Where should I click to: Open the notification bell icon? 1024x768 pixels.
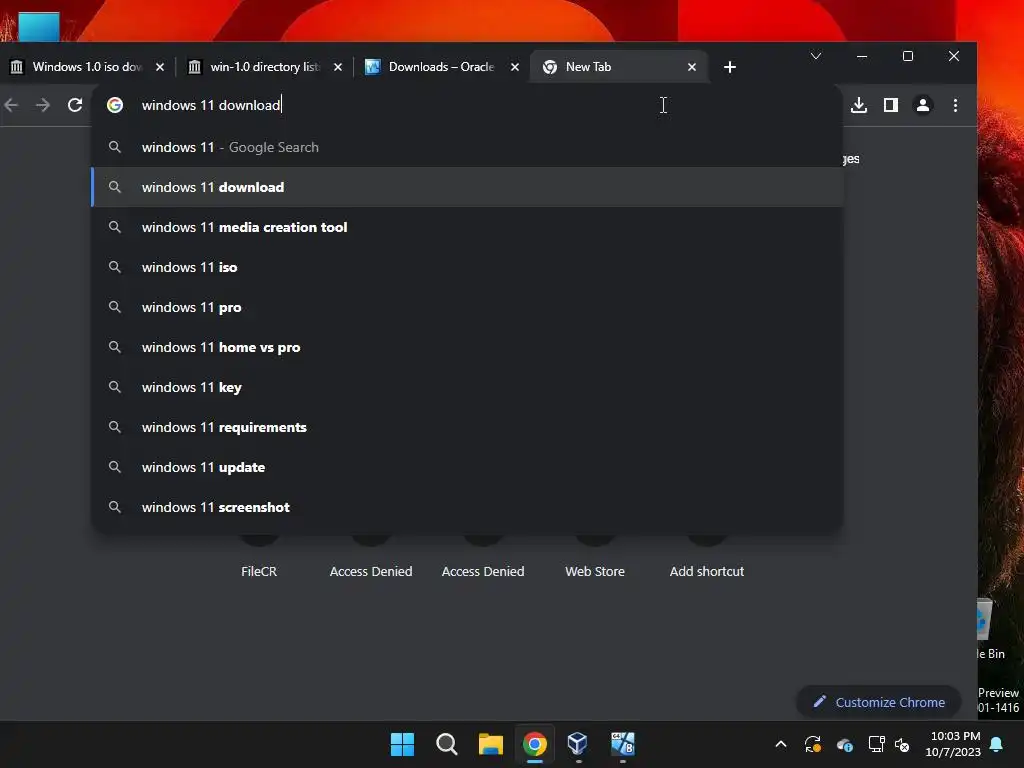tap(997, 744)
